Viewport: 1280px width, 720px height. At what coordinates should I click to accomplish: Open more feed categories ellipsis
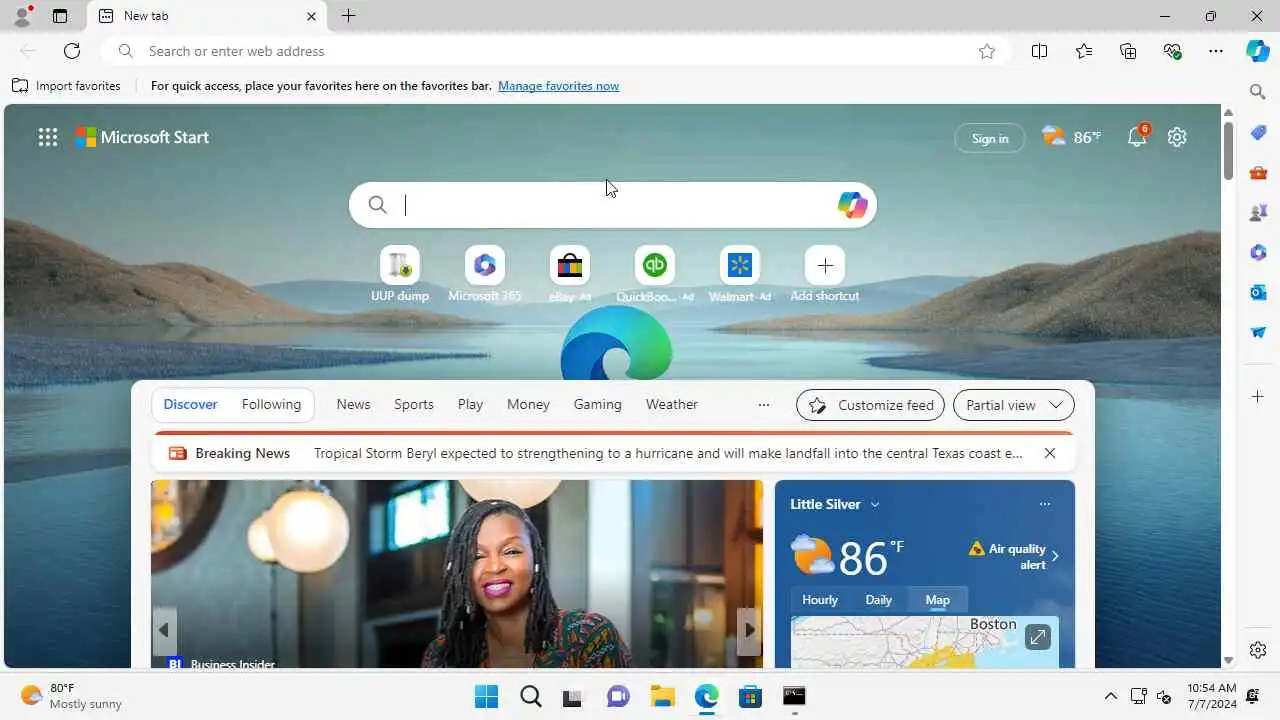click(764, 405)
